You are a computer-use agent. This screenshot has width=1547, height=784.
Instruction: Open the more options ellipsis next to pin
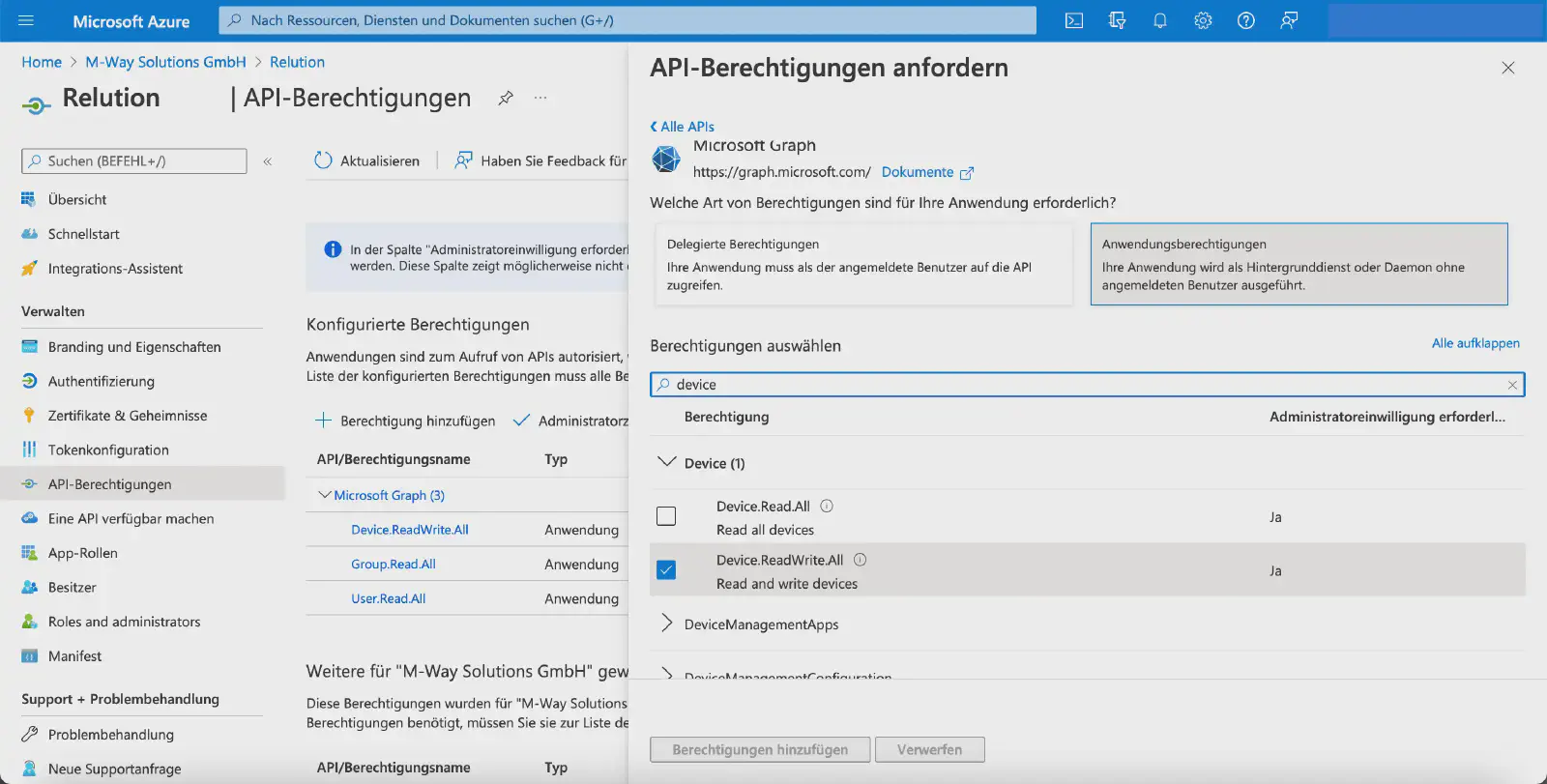(540, 98)
